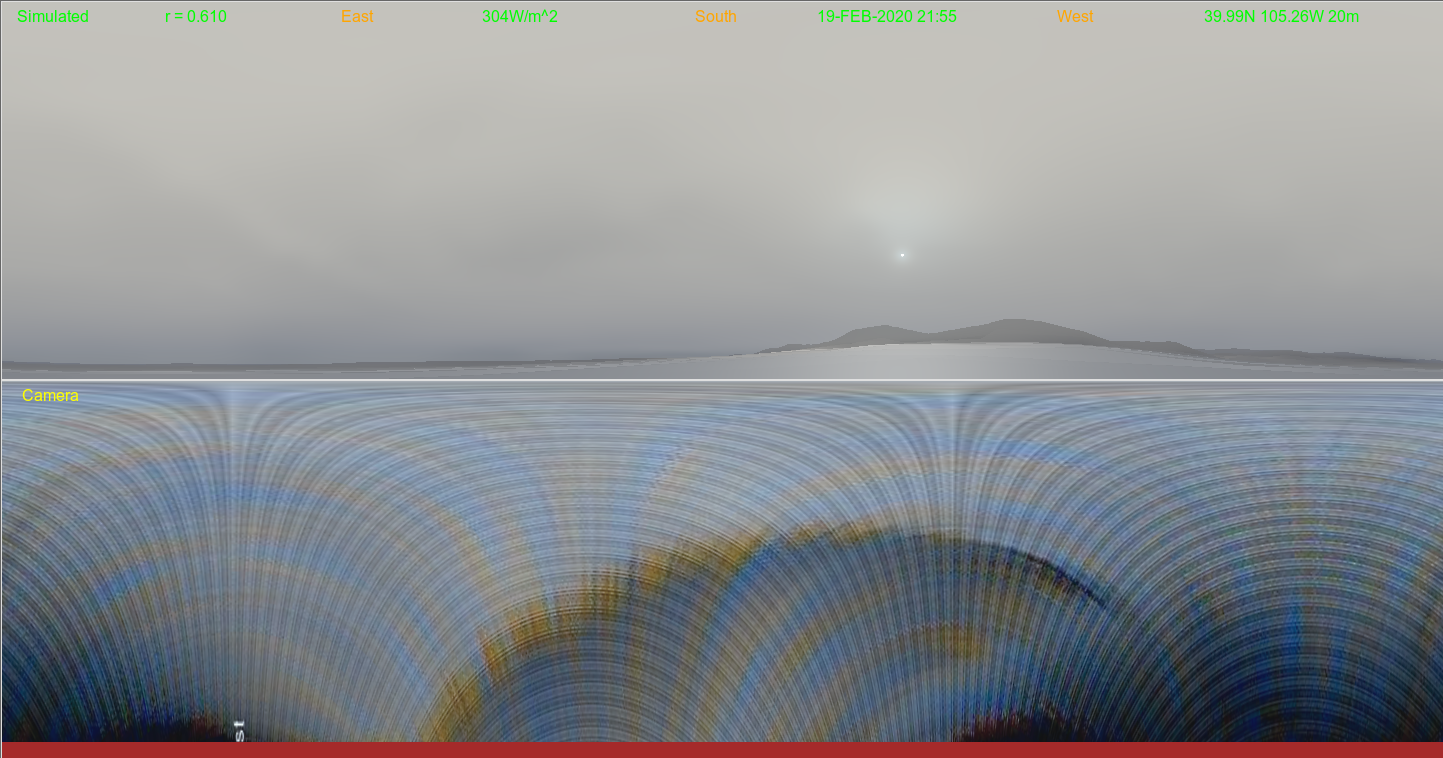The image size is (1443, 758).
Task: Click the orange "East" direction marker
Action: click(x=357, y=16)
